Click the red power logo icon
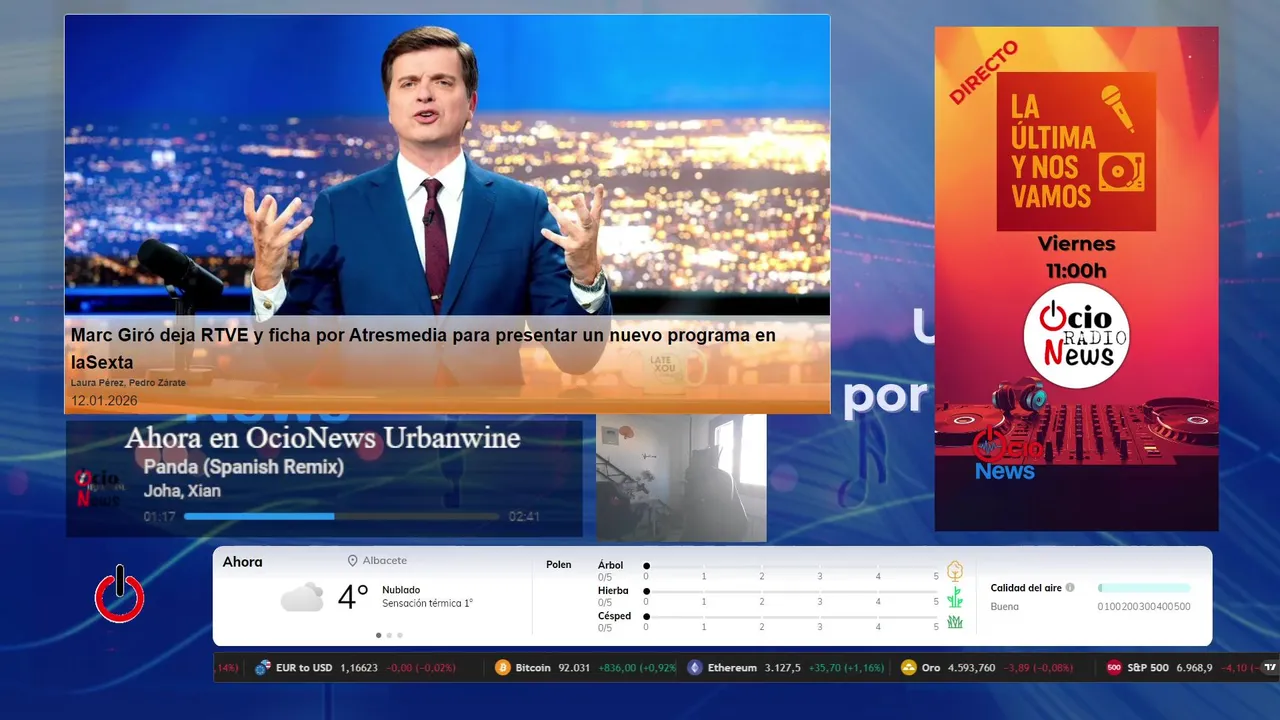This screenshot has height=720, width=1280. [120, 593]
